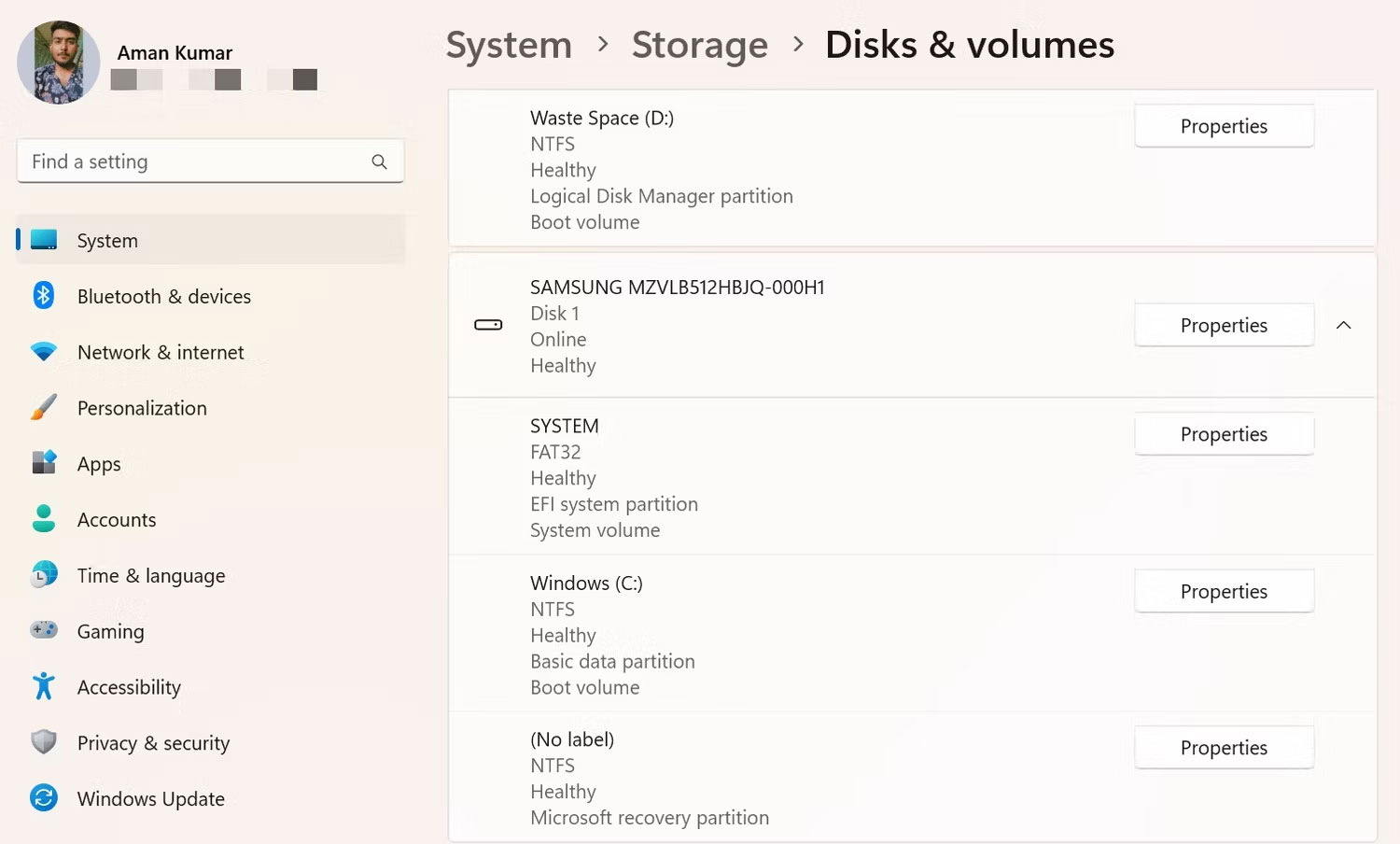Click the Windows Update refresh icon

[x=44, y=797]
